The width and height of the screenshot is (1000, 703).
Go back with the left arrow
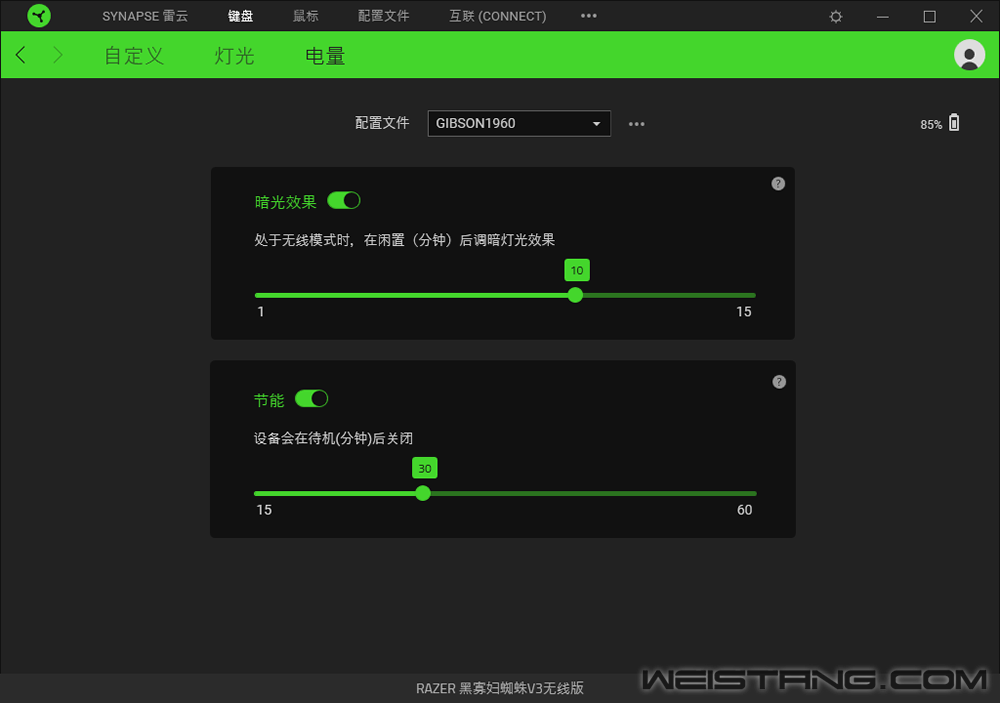point(20,55)
